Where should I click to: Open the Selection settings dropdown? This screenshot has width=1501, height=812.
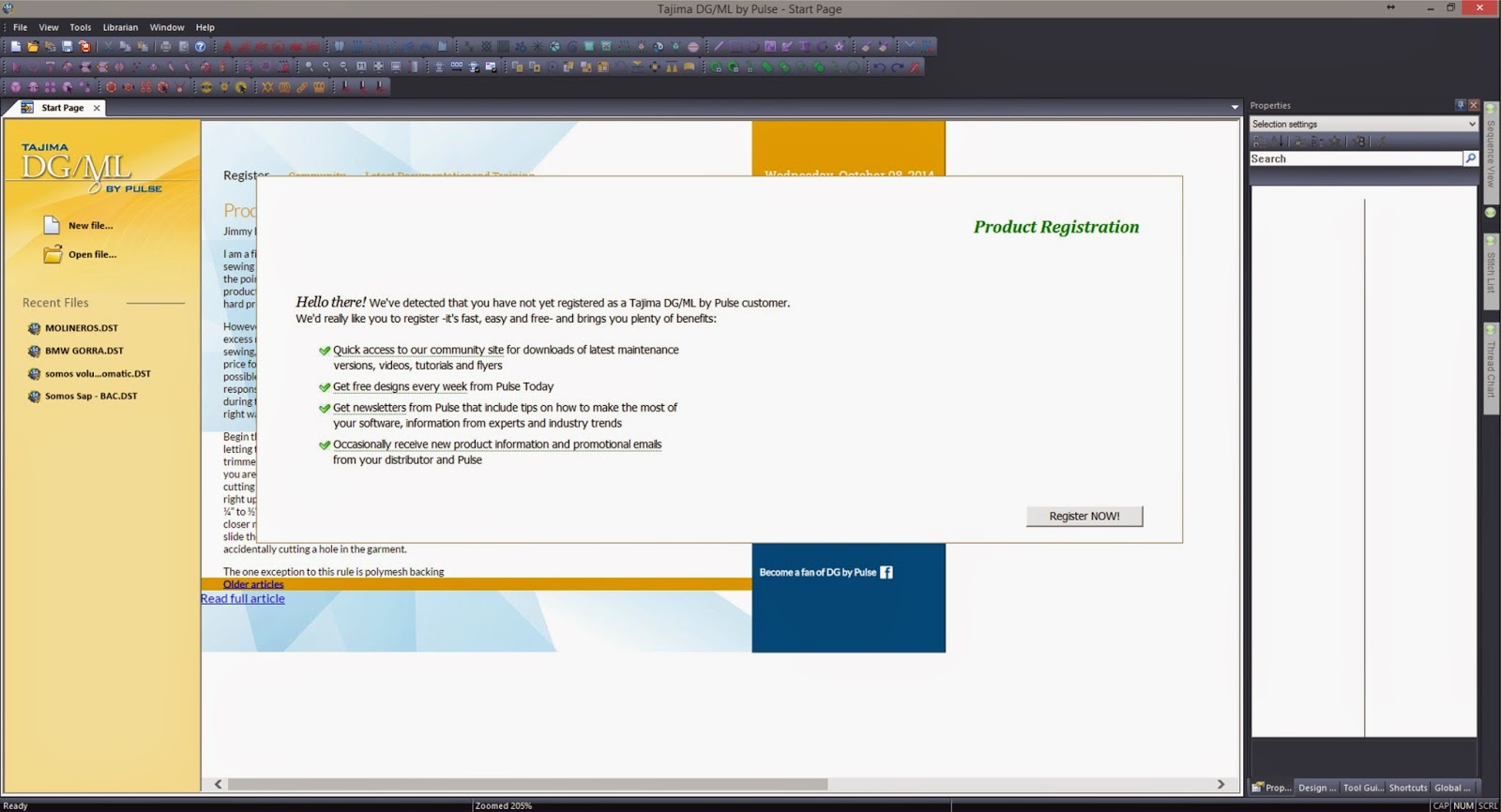point(1364,124)
